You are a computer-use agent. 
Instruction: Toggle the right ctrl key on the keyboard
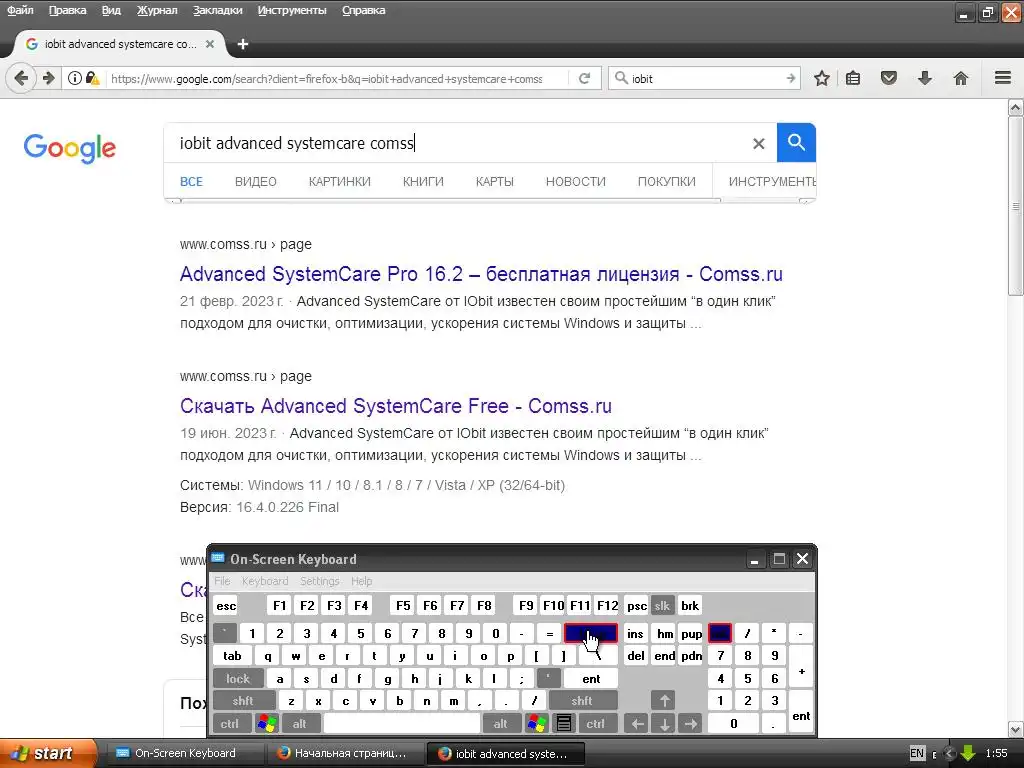coord(596,724)
